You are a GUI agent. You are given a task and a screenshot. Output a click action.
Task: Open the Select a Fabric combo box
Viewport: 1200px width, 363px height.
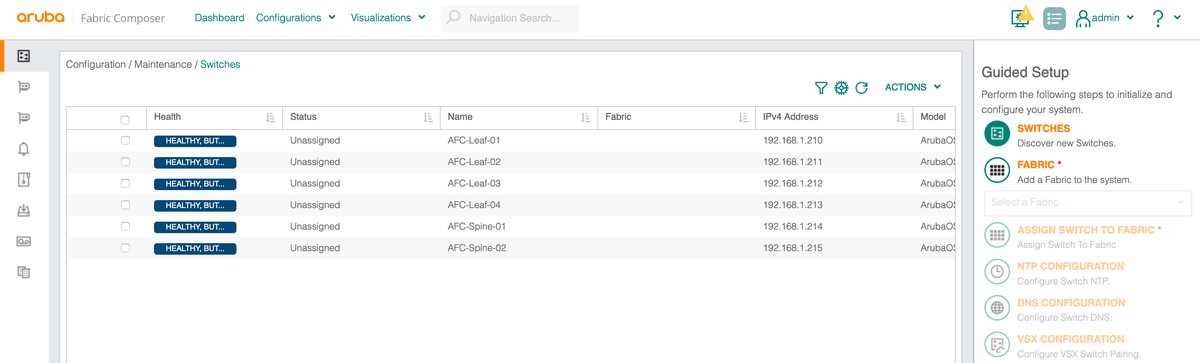coord(1087,202)
